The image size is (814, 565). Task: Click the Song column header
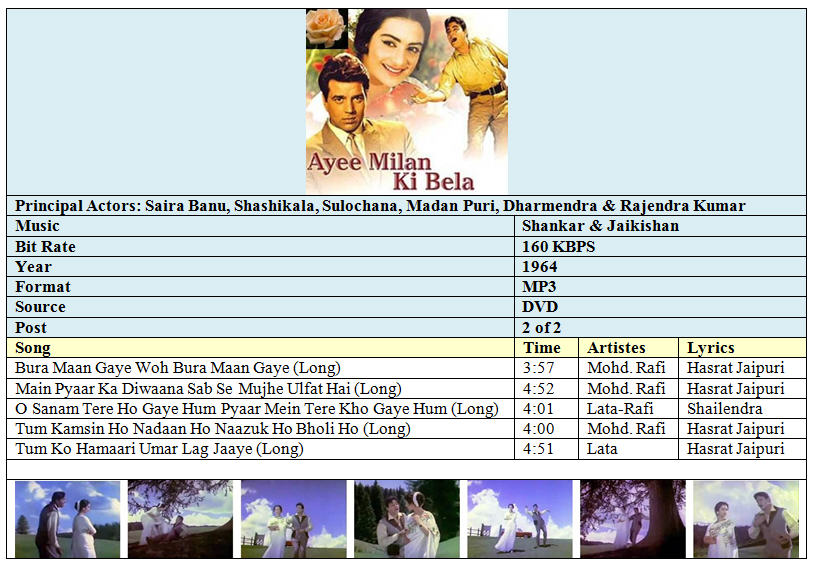click(261, 347)
